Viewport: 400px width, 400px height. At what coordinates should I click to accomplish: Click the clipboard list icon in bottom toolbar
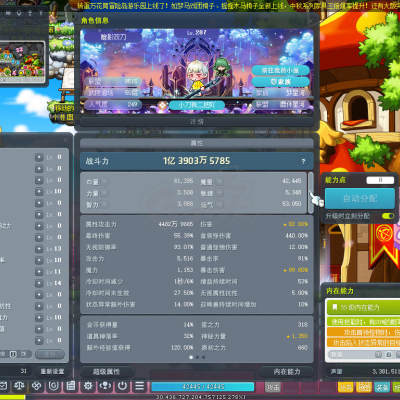pos(71,386)
